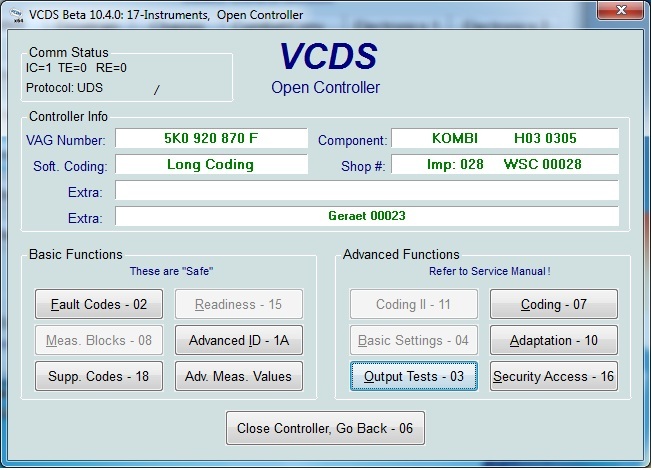Click the empty first Extra field
Image resolution: width=652 pixels, height=470 pixels.
(367, 190)
